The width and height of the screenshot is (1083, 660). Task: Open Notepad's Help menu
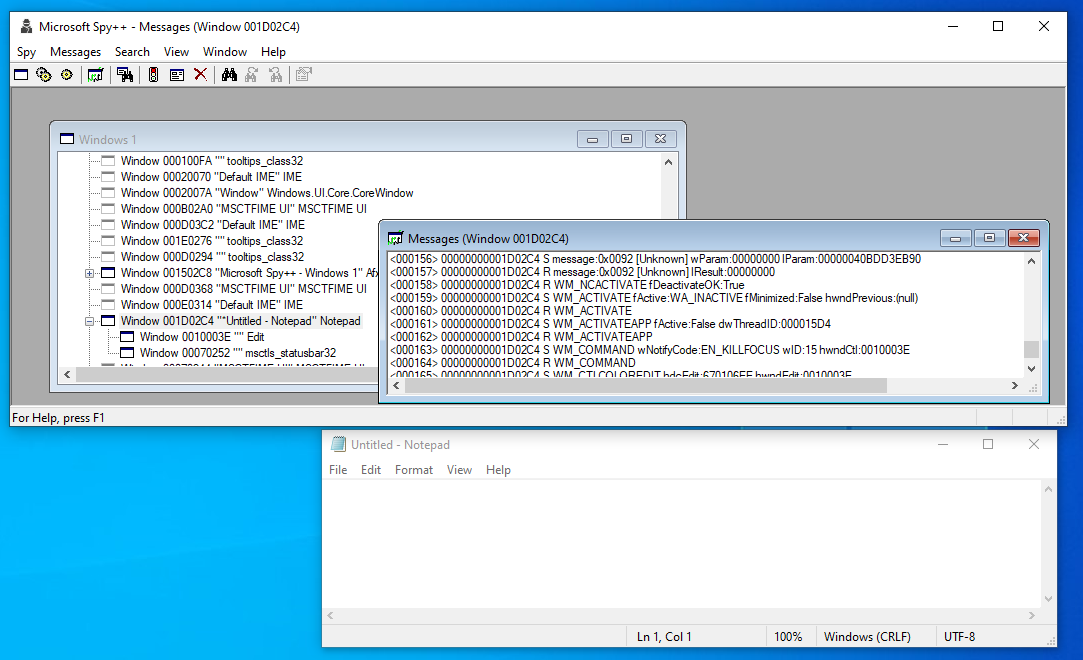498,469
